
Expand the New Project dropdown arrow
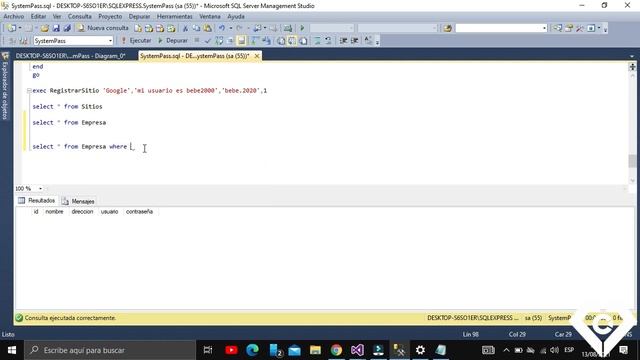pos(20,28)
